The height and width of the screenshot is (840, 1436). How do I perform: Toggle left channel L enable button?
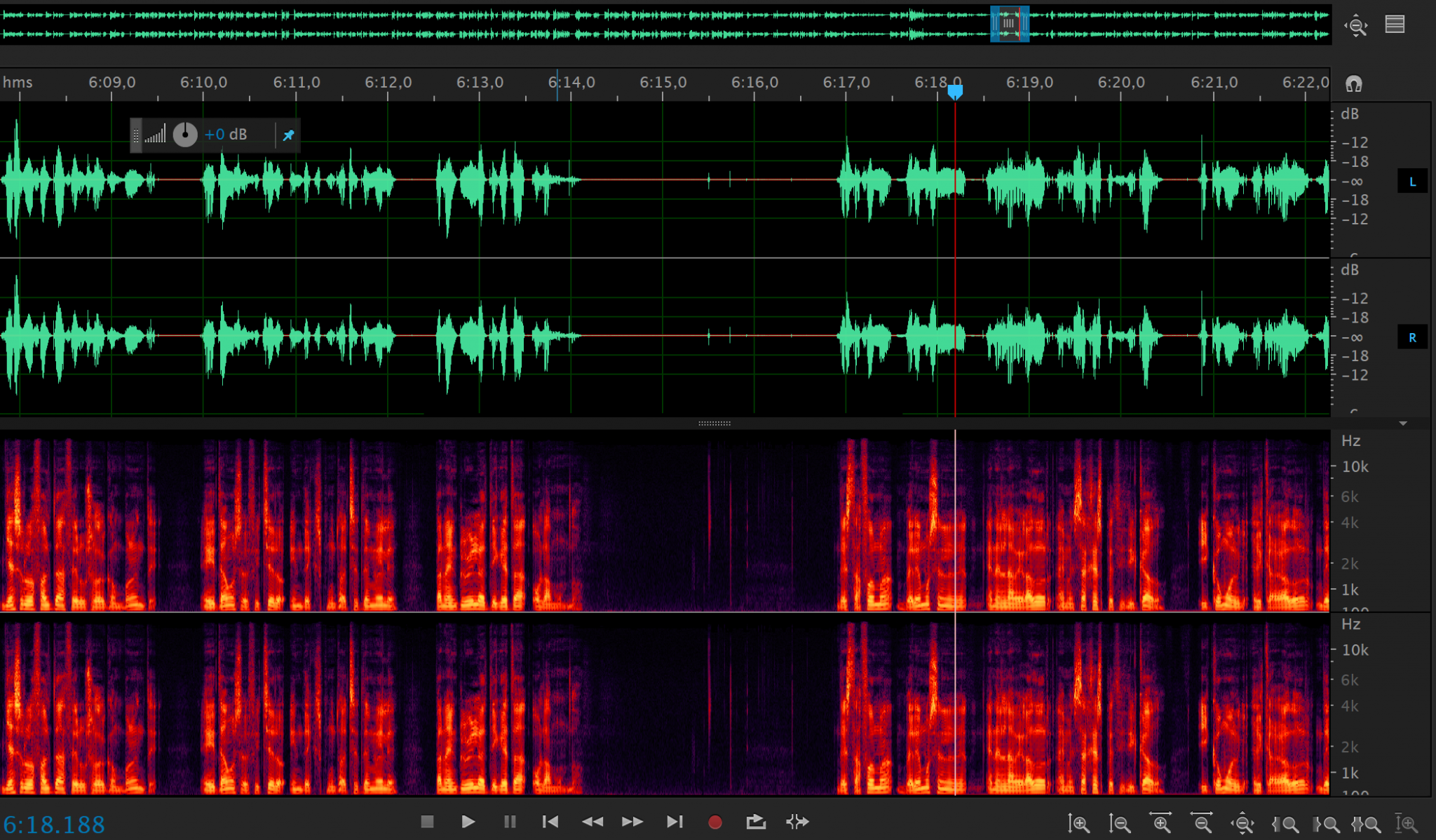1412,182
